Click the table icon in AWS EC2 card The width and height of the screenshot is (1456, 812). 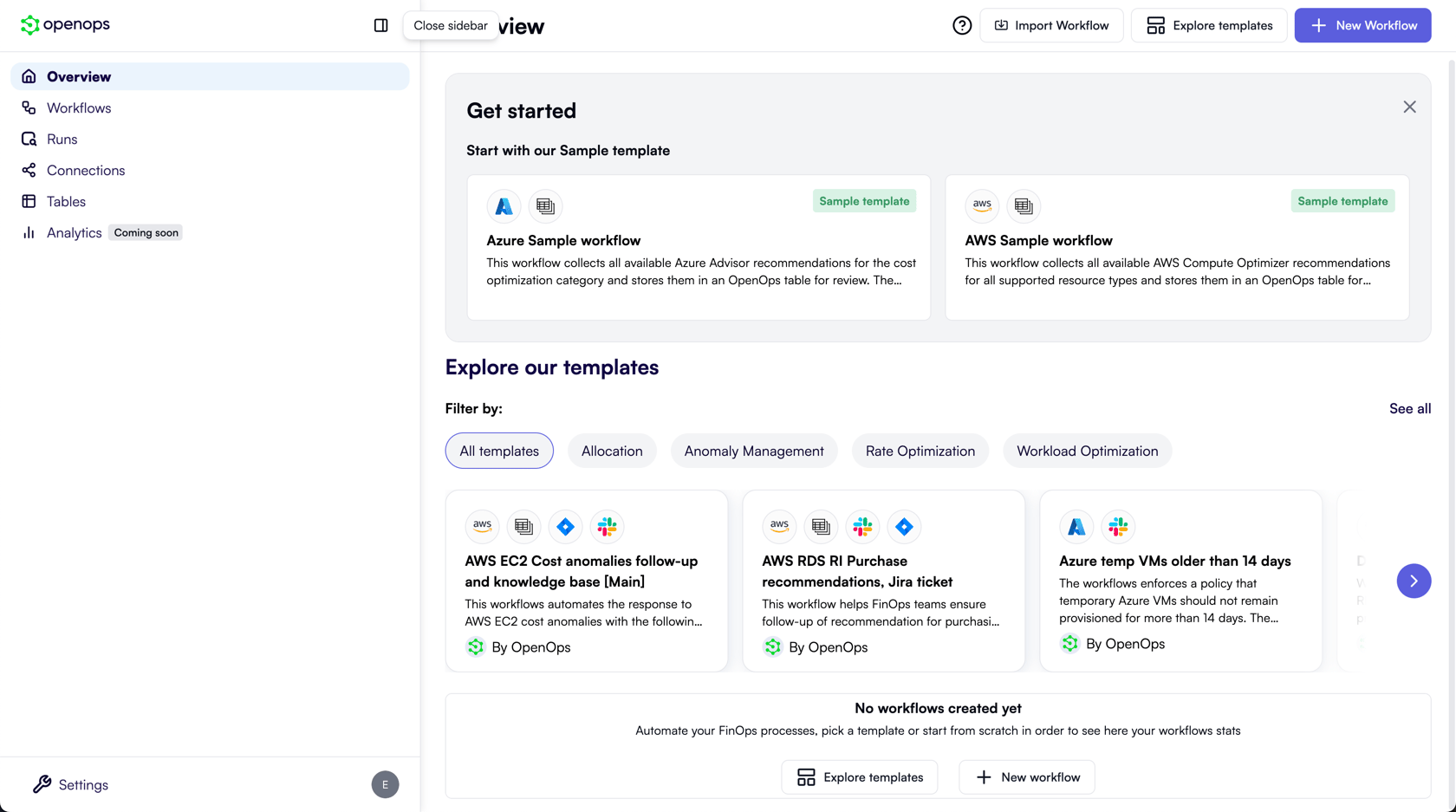523,526
